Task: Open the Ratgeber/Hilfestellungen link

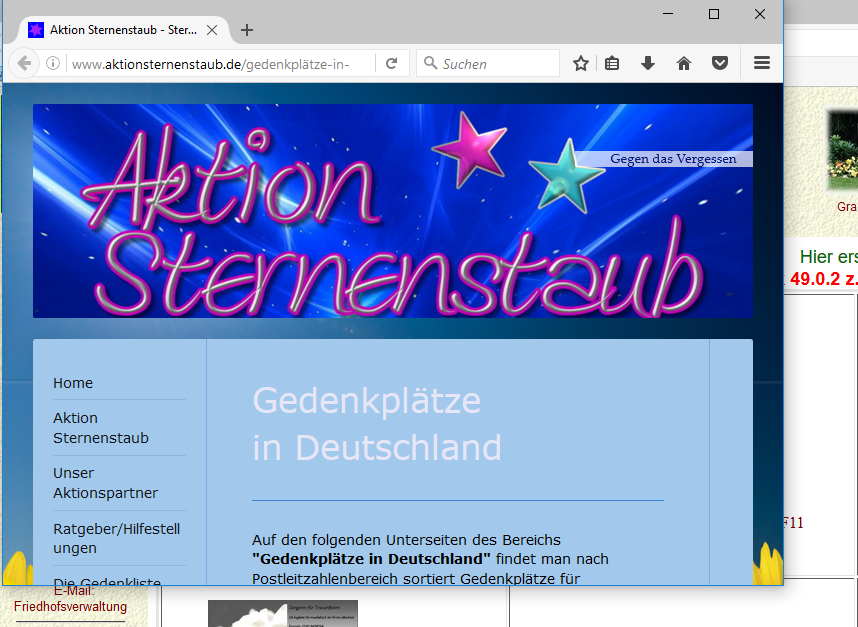Action: pyautogui.click(x=116, y=538)
